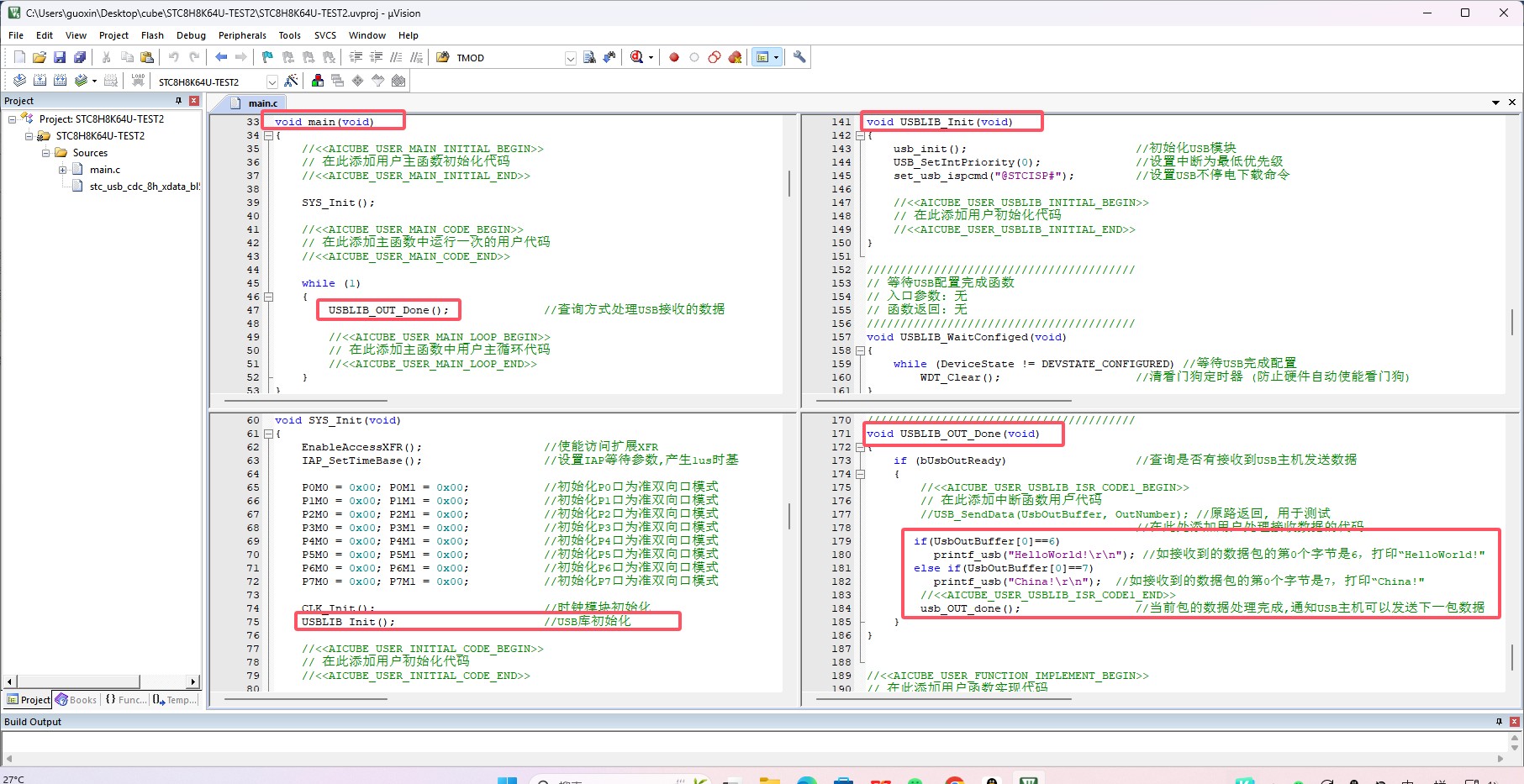The image size is (1524, 784).
Task: Select stc_usb_cdc_8h_xdata library file in tree
Action: (x=145, y=187)
